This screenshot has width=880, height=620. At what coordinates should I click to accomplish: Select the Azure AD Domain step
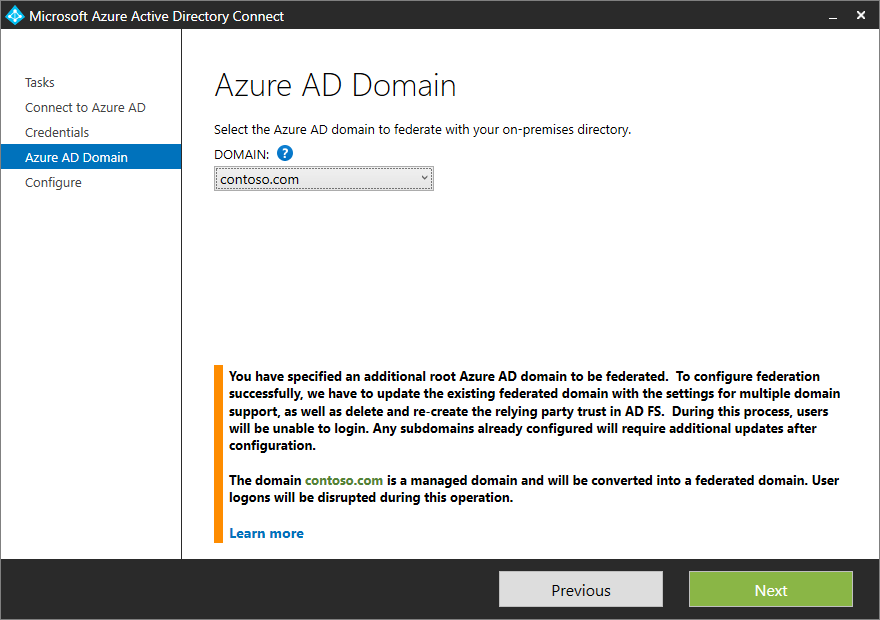click(75, 157)
